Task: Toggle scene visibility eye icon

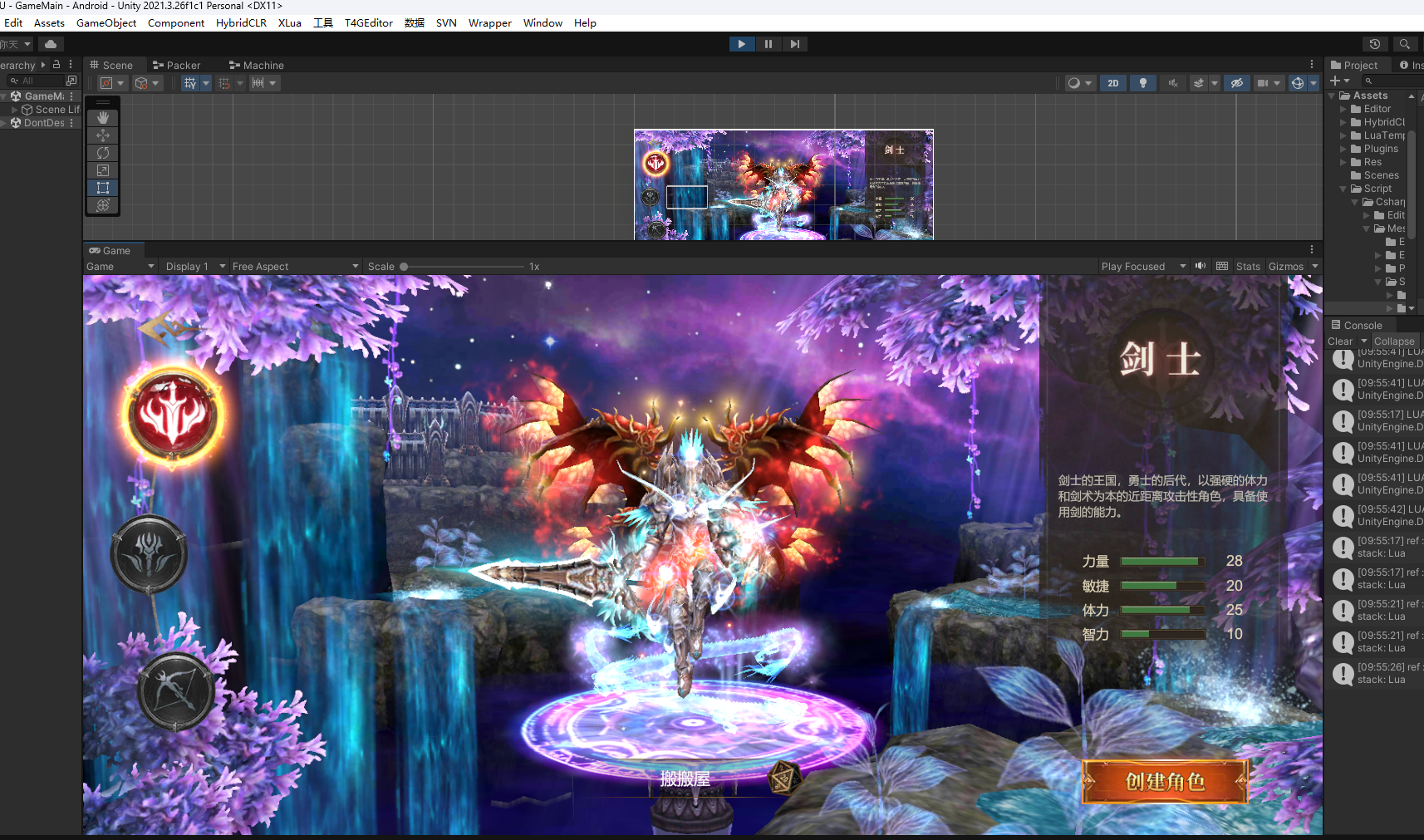Action: 1236,83
